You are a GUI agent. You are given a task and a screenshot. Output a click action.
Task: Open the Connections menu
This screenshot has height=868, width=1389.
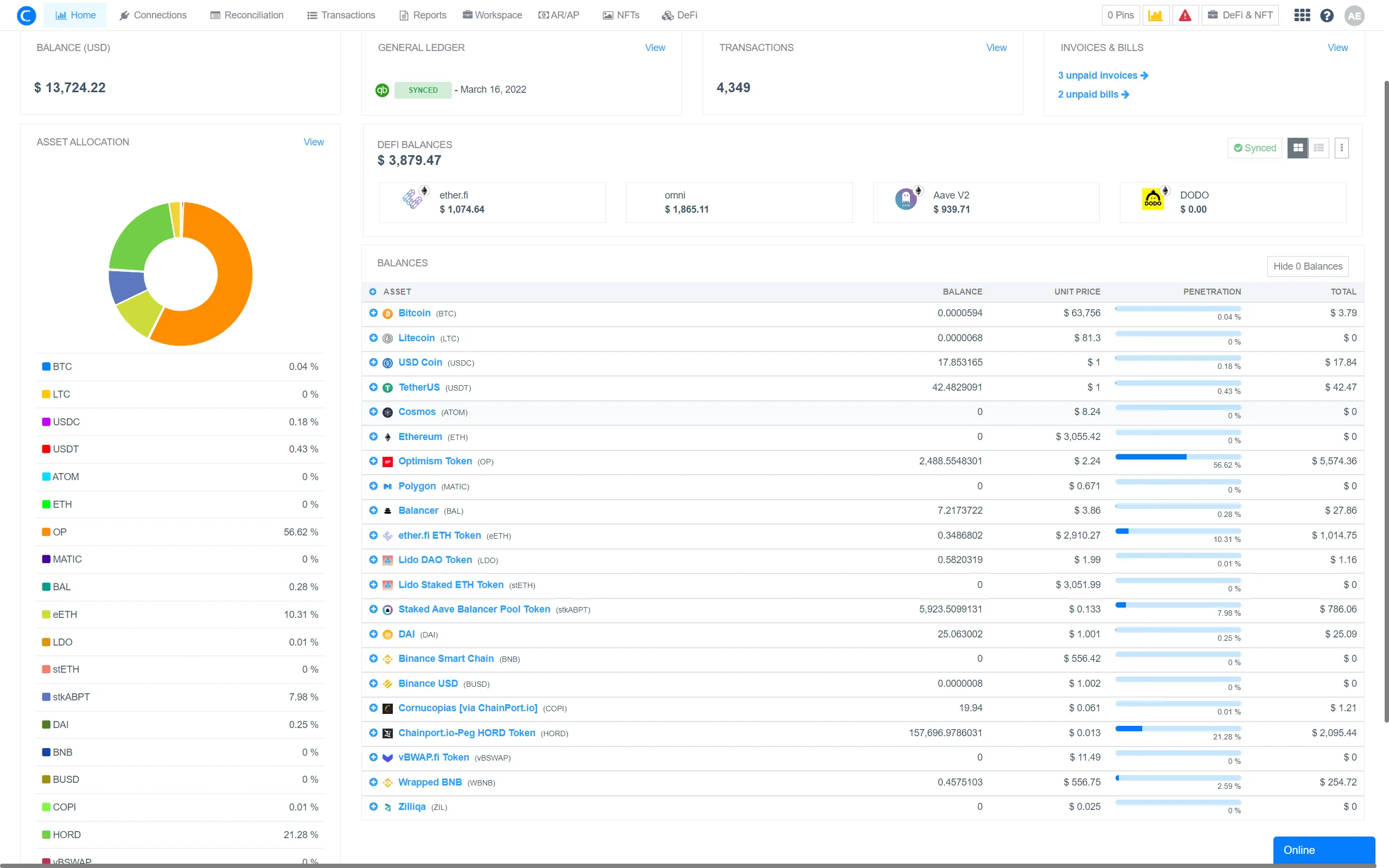click(x=152, y=16)
